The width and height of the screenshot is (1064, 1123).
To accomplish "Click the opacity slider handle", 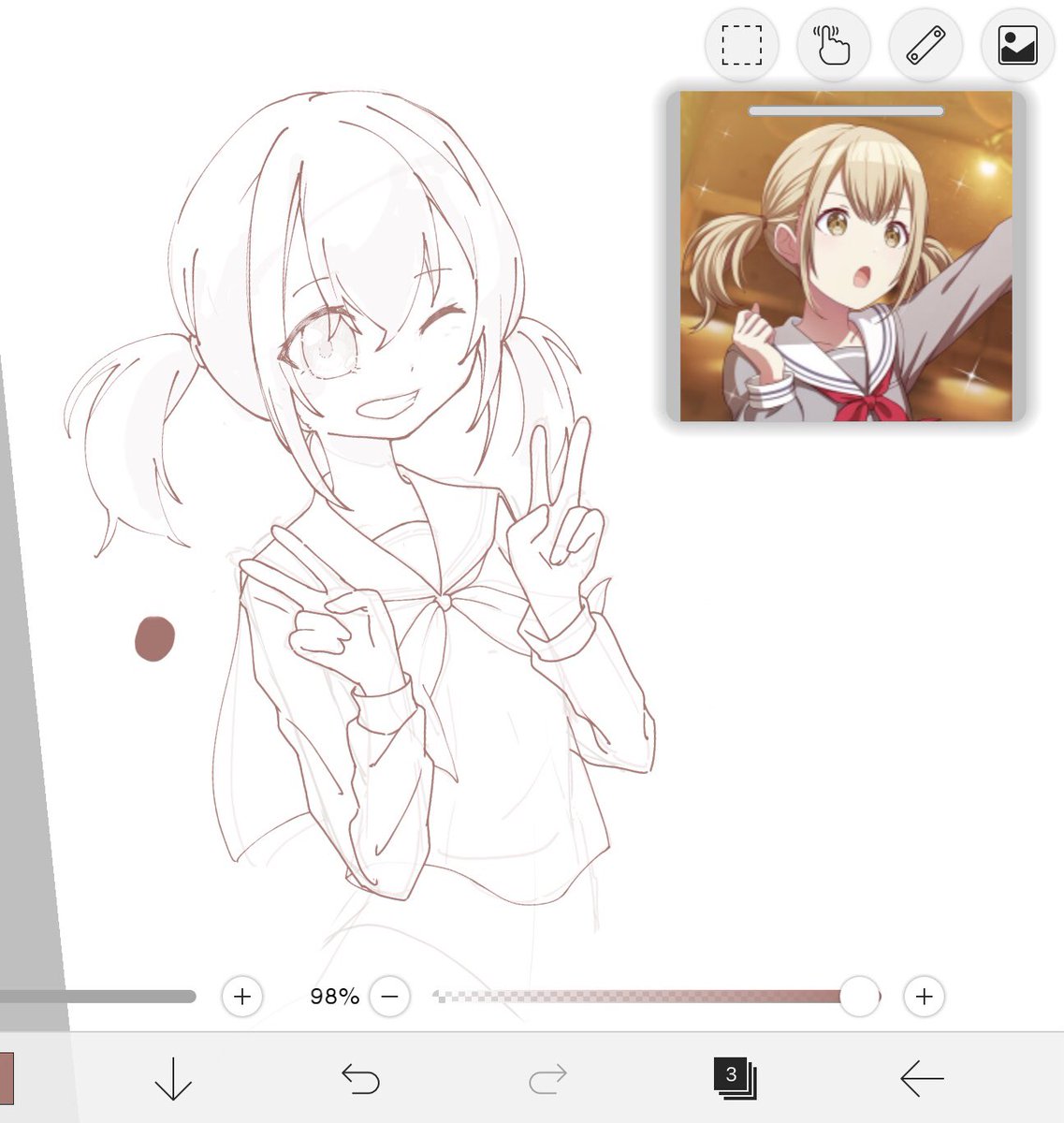I will [859, 997].
